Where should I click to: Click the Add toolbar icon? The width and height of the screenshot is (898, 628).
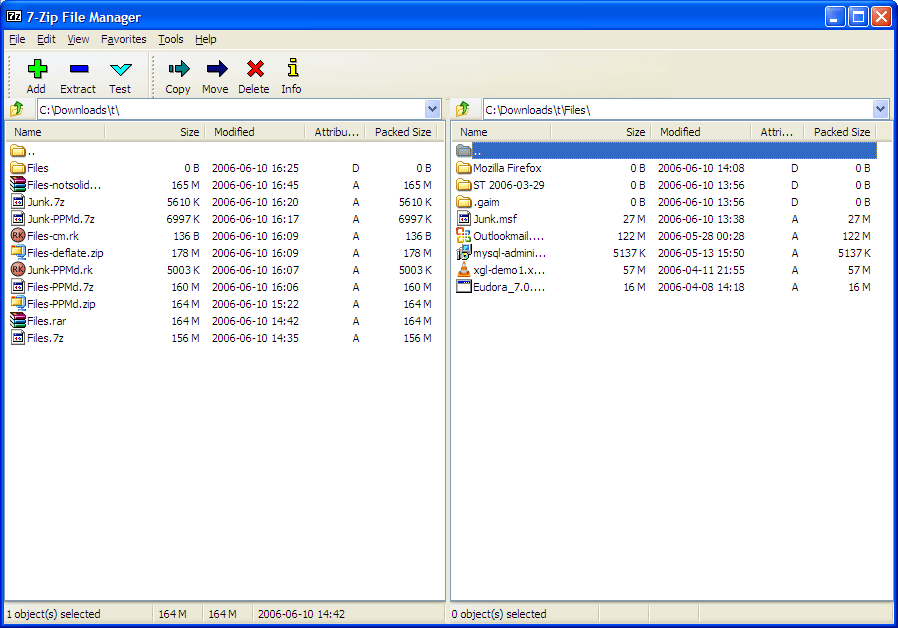[37, 69]
